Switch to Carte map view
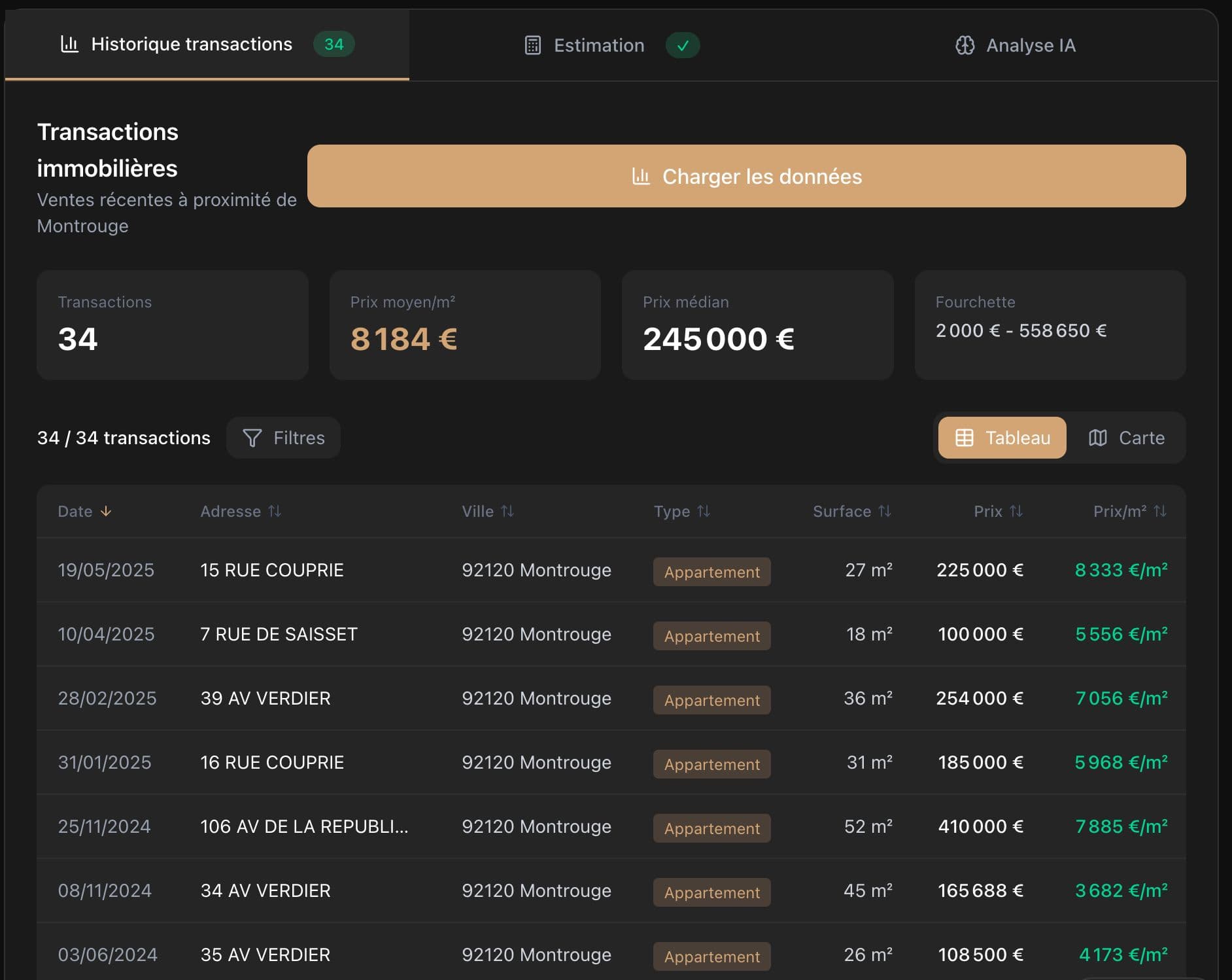Image resolution: width=1232 pixels, height=980 pixels. [1126, 438]
